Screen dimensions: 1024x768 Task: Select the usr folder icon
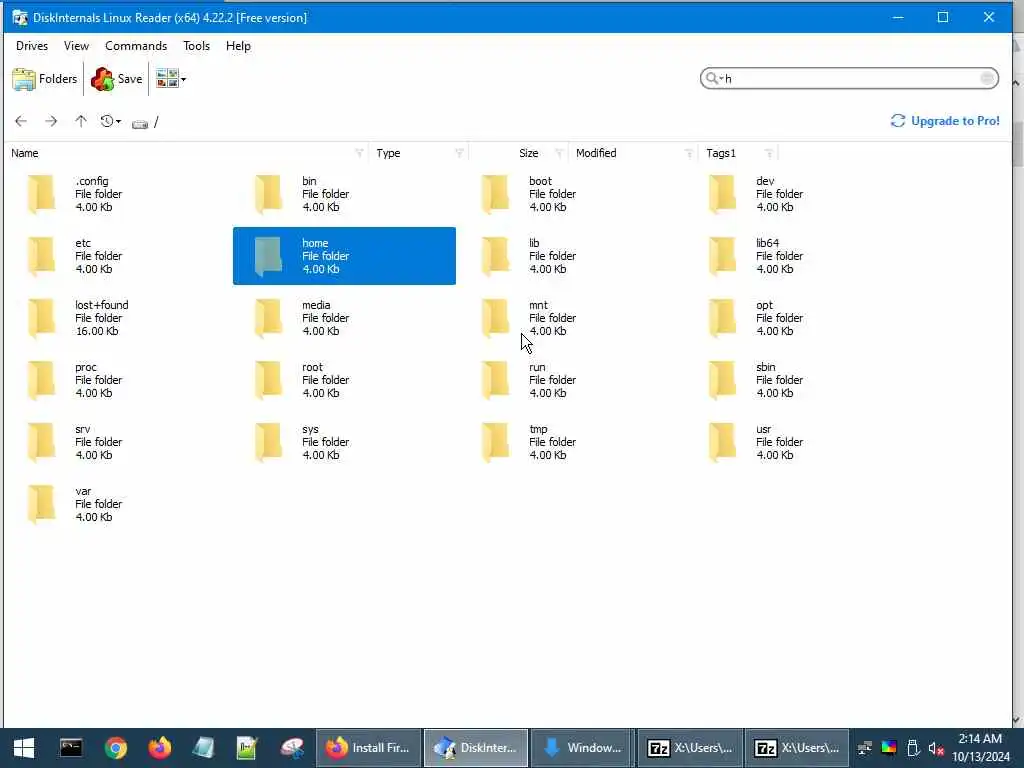[723, 442]
